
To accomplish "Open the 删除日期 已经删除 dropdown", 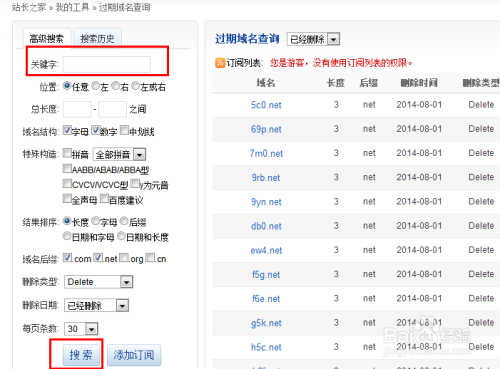I will (x=96, y=305).
